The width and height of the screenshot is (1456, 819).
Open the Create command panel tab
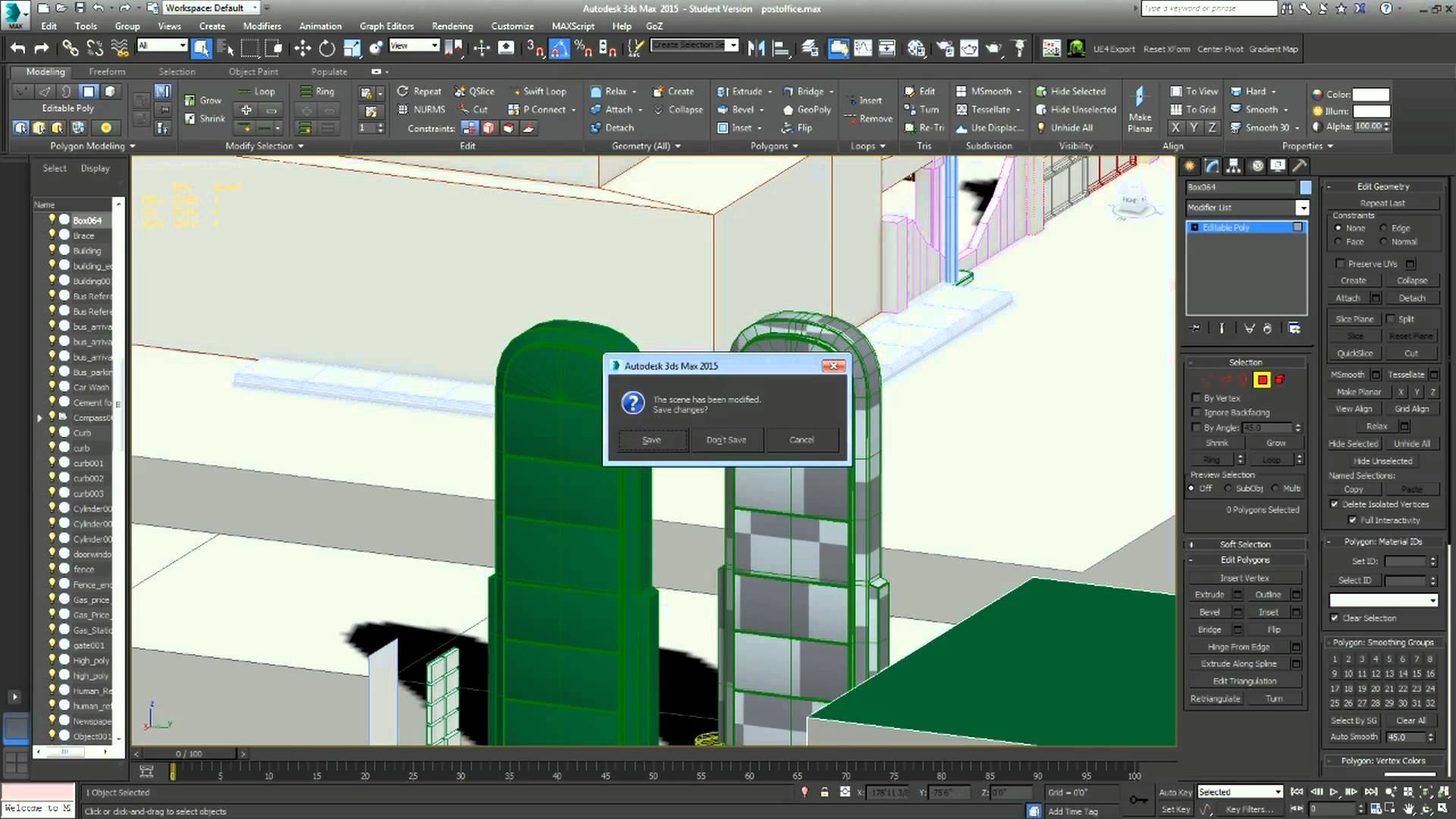click(1190, 166)
